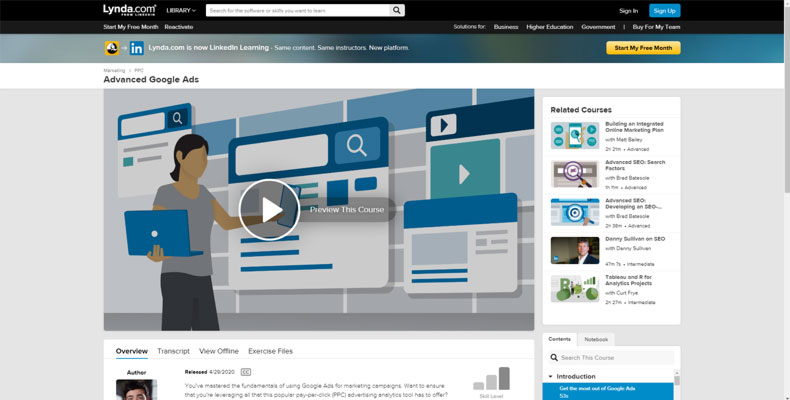Click the author photo thumbnail
This screenshot has height=400, width=790.
click(x=137, y=389)
